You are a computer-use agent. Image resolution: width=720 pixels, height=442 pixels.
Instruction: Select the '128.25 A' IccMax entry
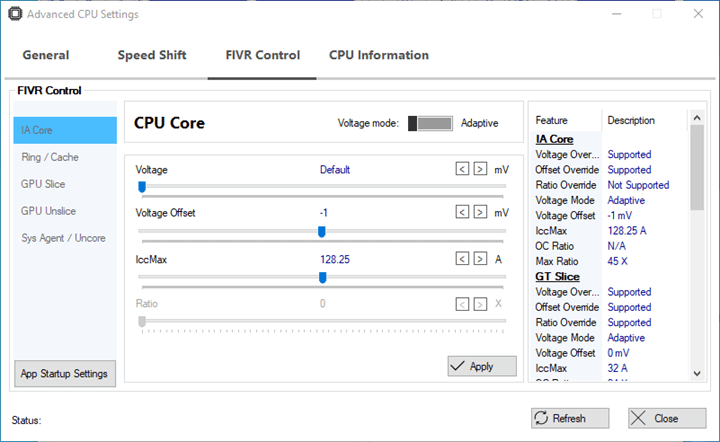(627, 231)
